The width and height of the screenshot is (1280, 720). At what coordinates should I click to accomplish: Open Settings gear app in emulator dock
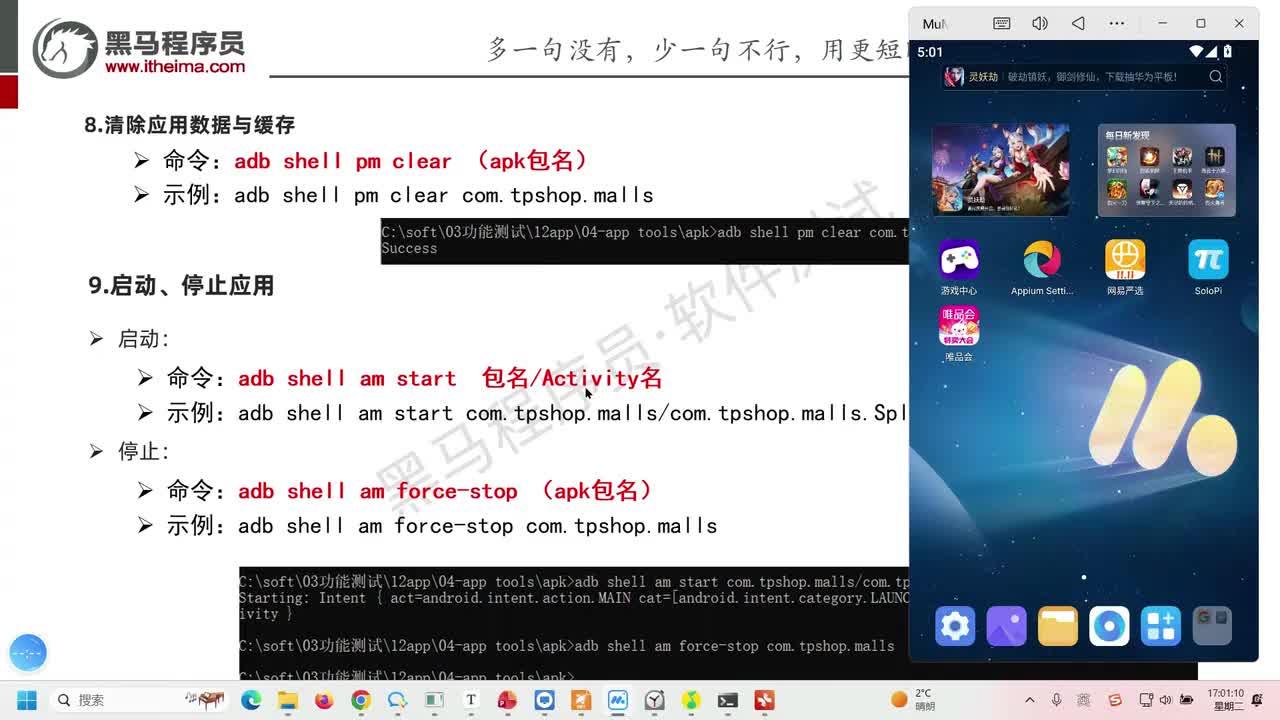click(955, 626)
